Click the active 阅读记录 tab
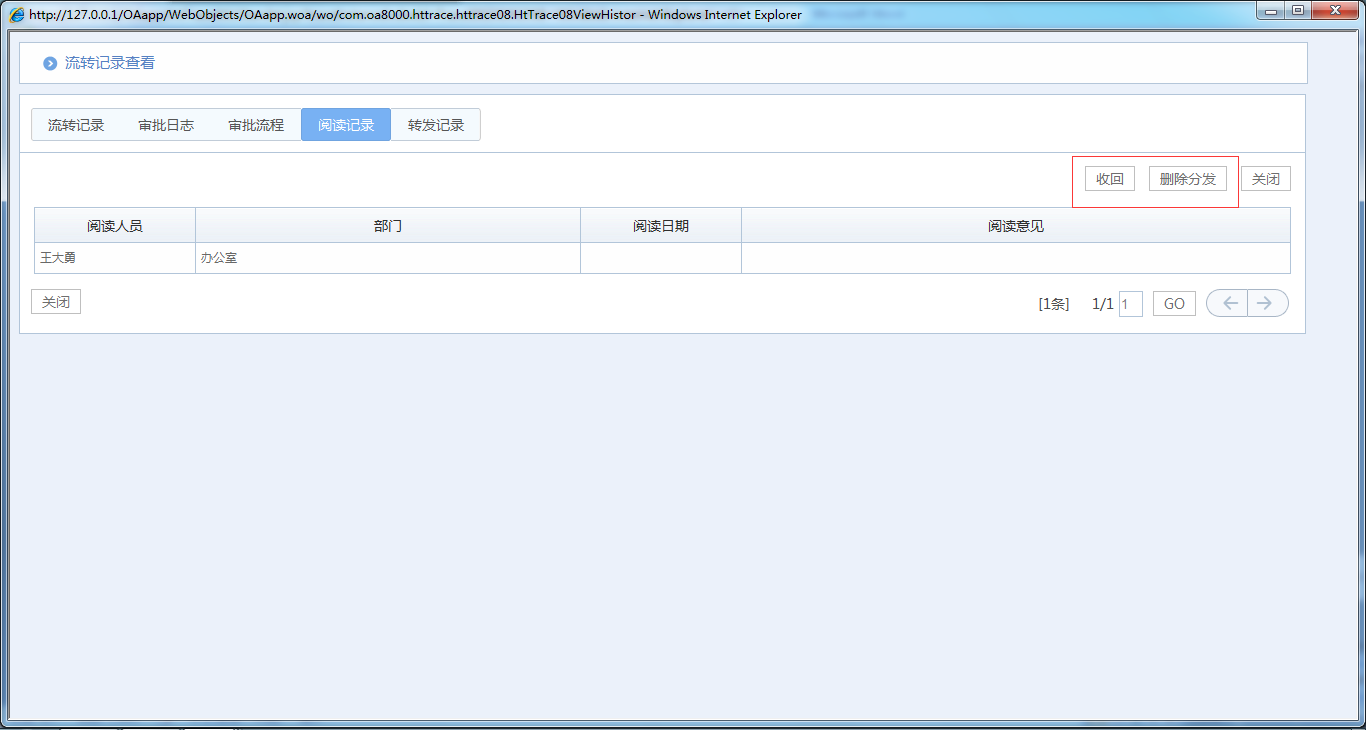1366x730 pixels. tap(346, 125)
